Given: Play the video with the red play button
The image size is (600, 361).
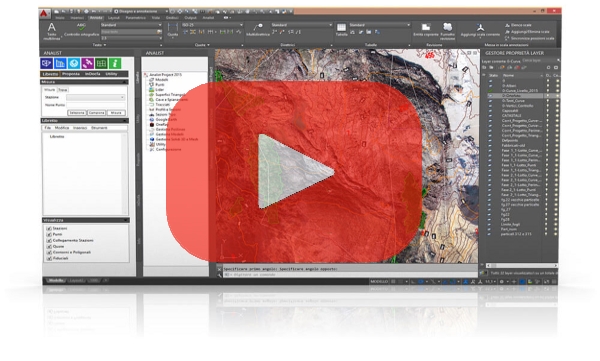Looking at the screenshot, I should coord(294,172).
